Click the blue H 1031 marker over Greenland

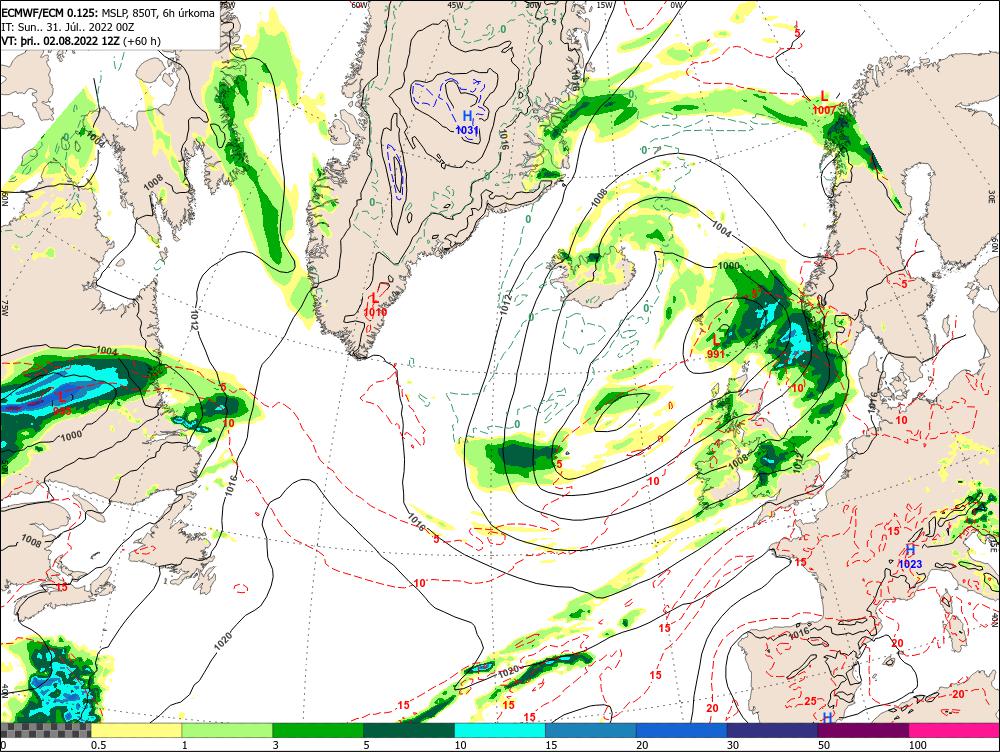[x=467, y=122]
